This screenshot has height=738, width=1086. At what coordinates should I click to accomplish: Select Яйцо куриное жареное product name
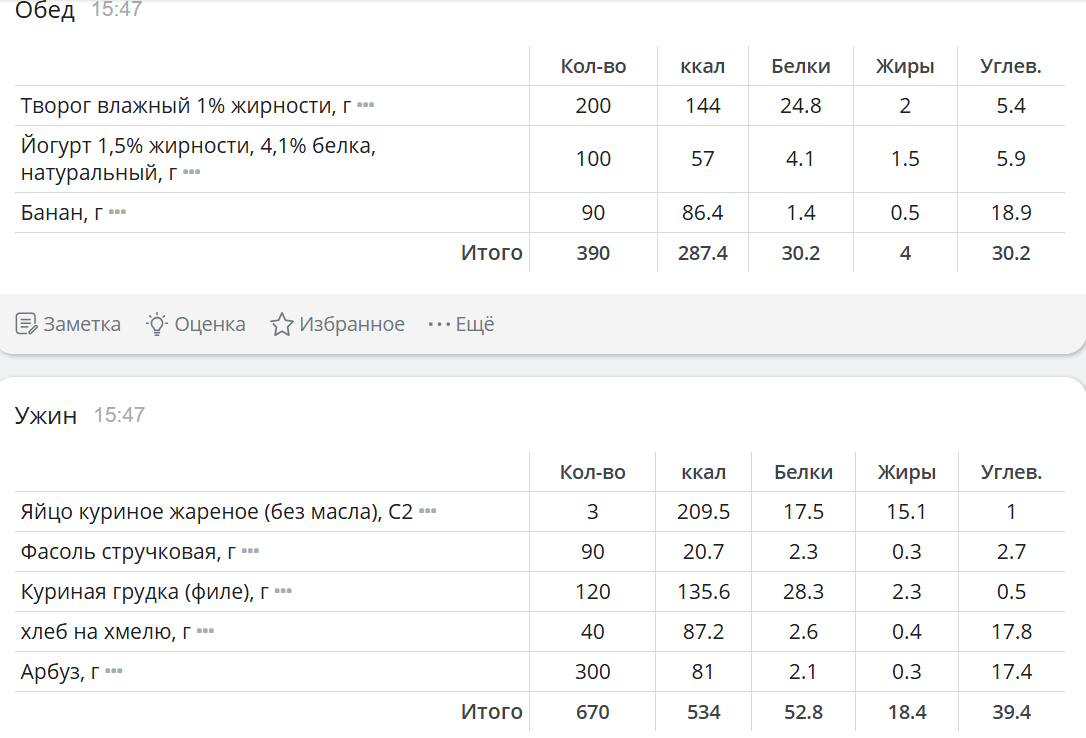click(217, 511)
